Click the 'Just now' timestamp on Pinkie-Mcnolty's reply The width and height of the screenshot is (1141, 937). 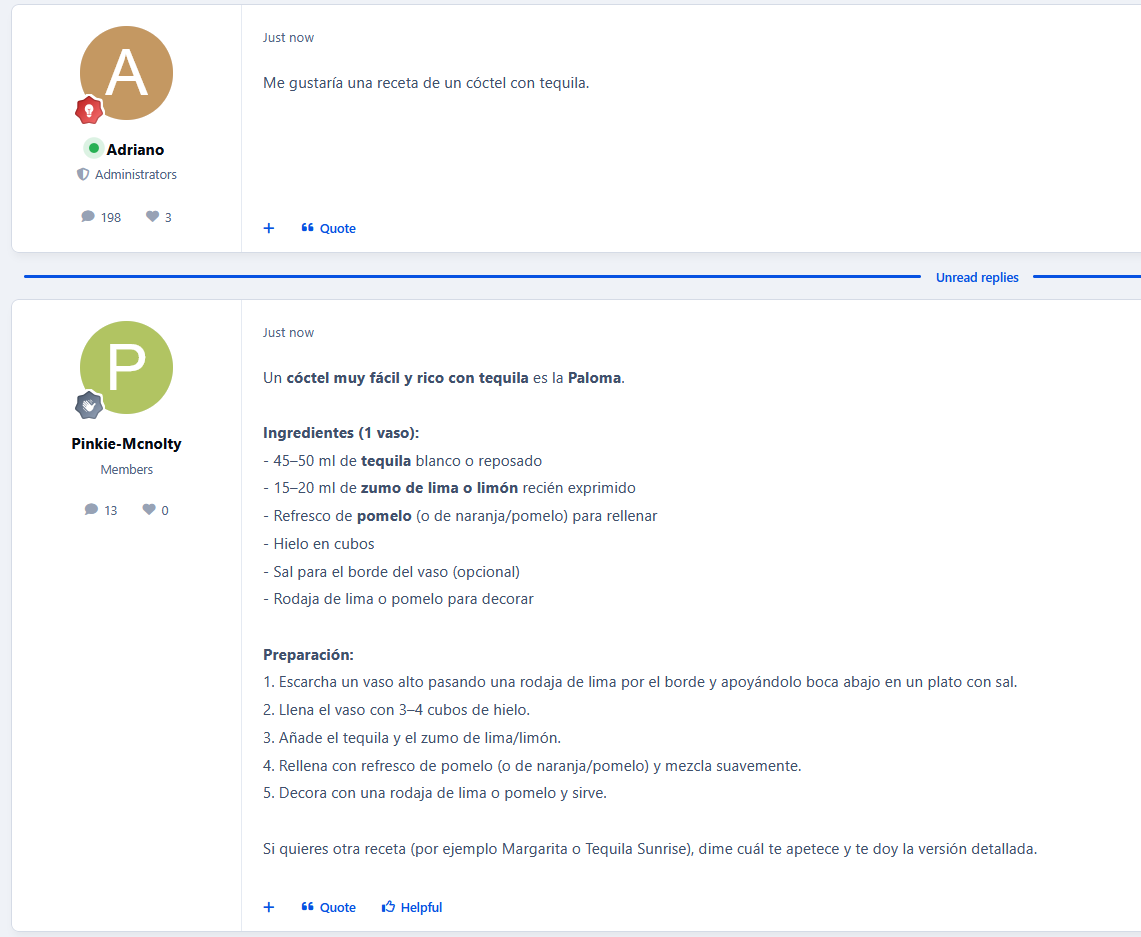point(288,333)
